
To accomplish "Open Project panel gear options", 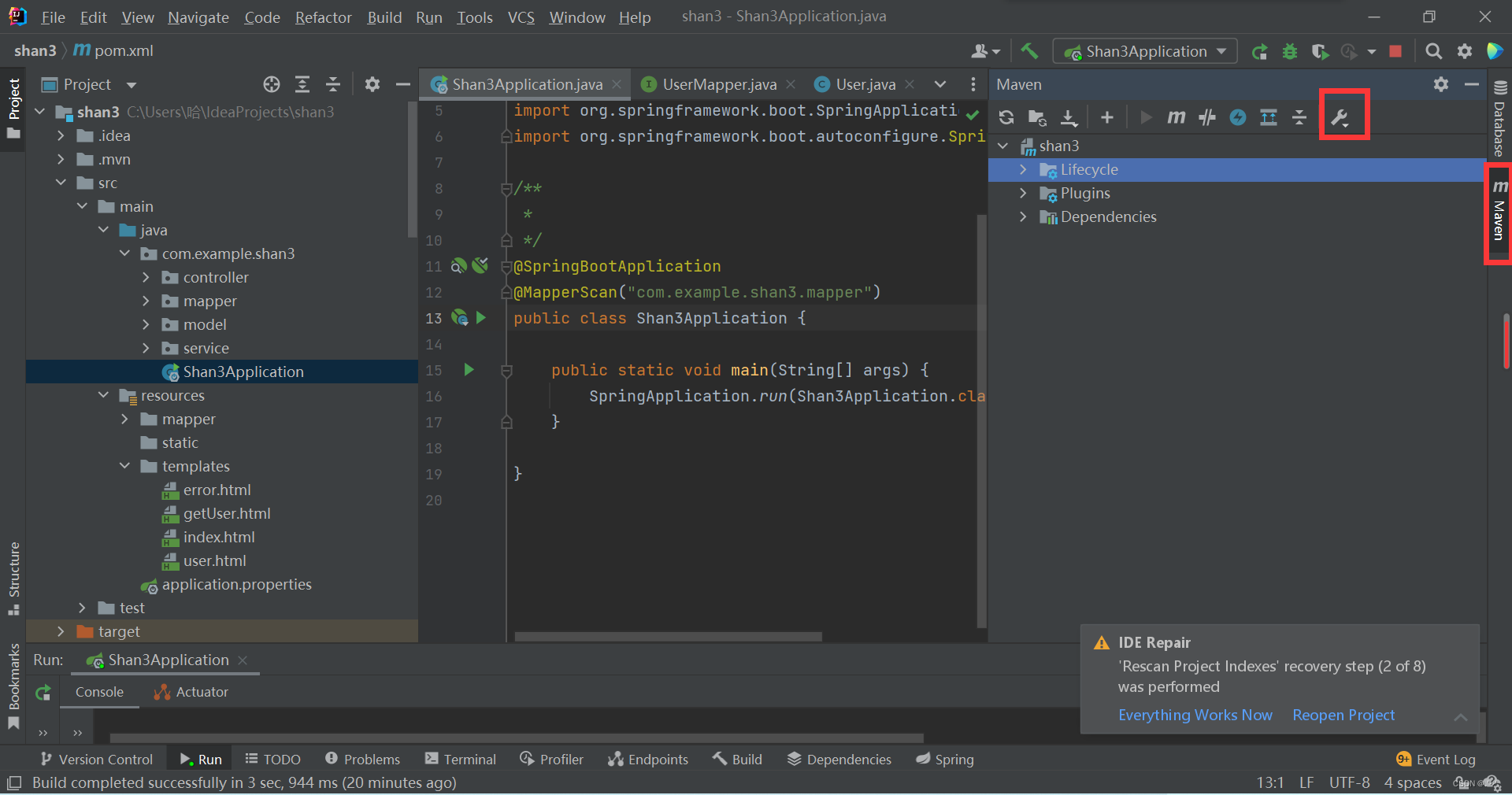I will pyautogui.click(x=372, y=84).
